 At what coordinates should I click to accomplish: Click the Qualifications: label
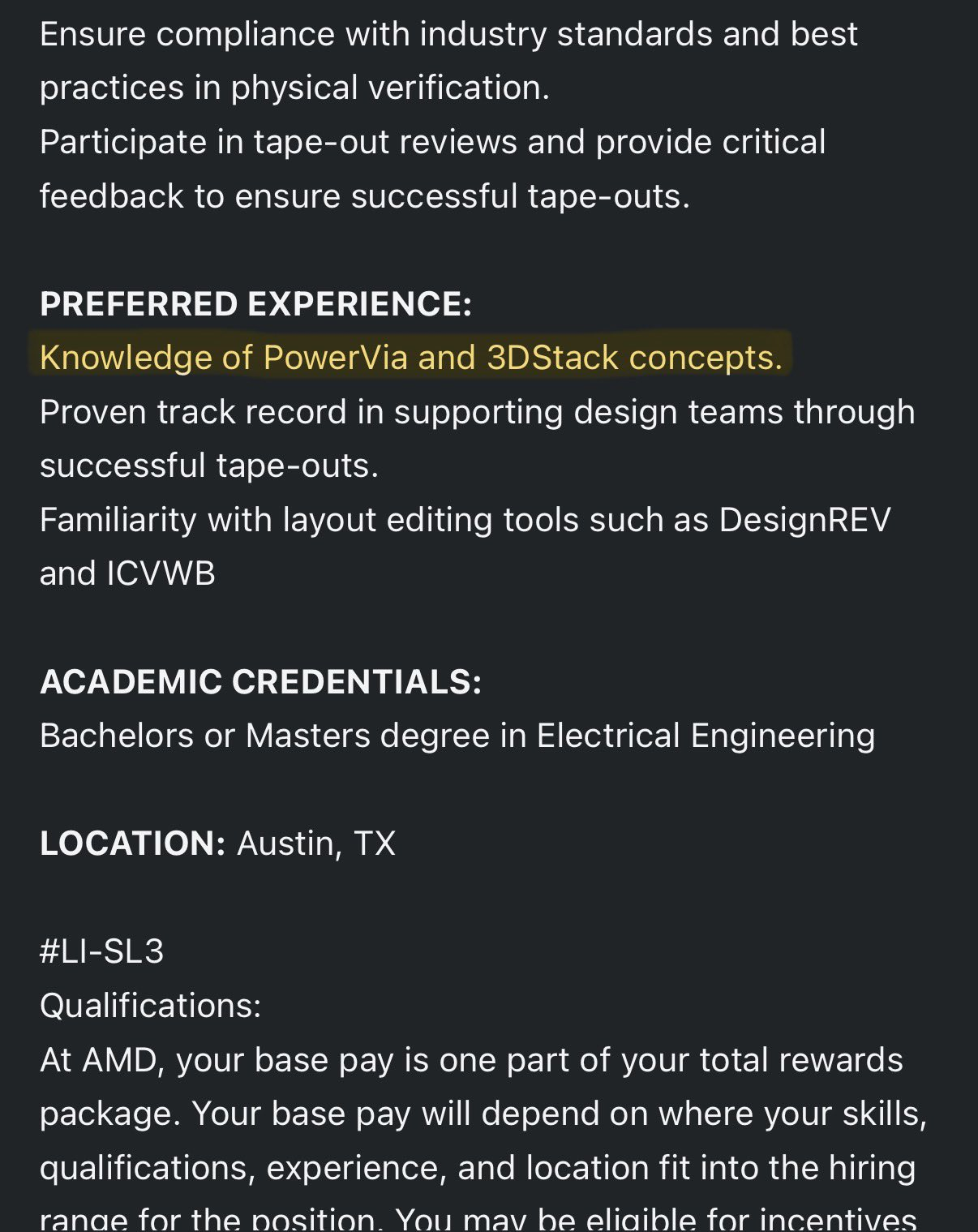pos(150,1006)
